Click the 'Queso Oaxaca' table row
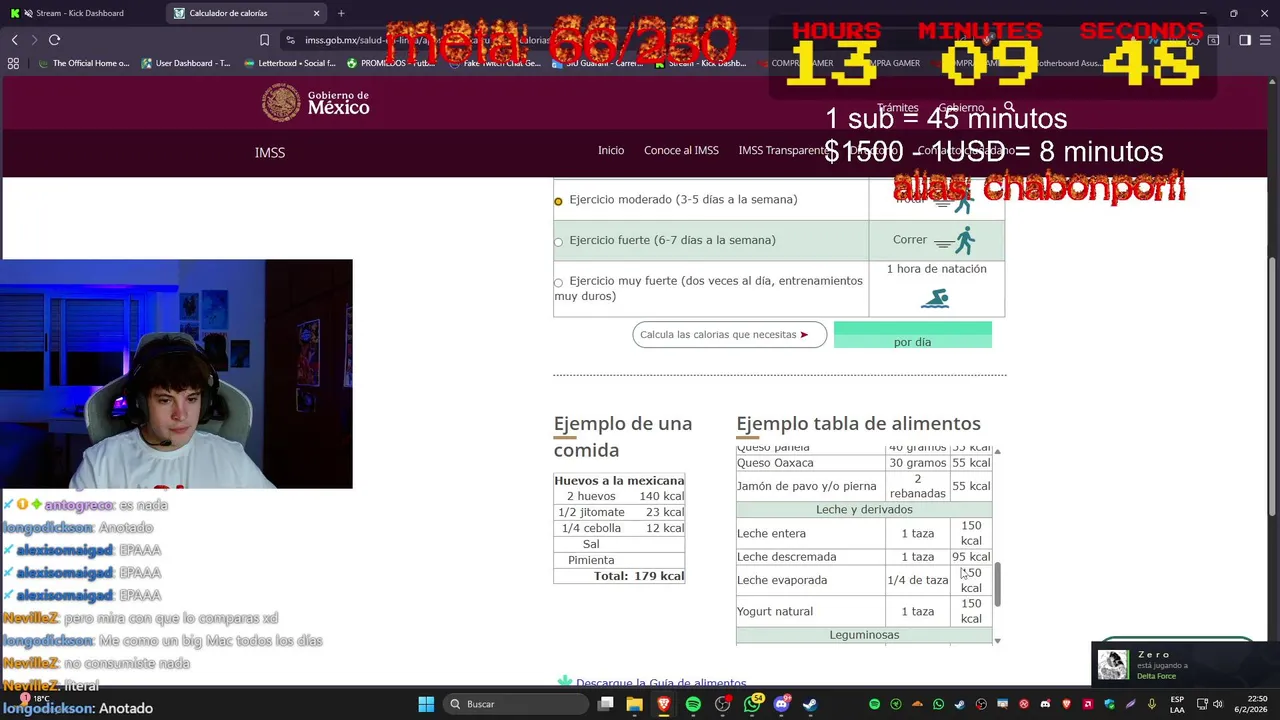Image resolution: width=1280 pixels, height=720 pixels. [x=864, y=463]
